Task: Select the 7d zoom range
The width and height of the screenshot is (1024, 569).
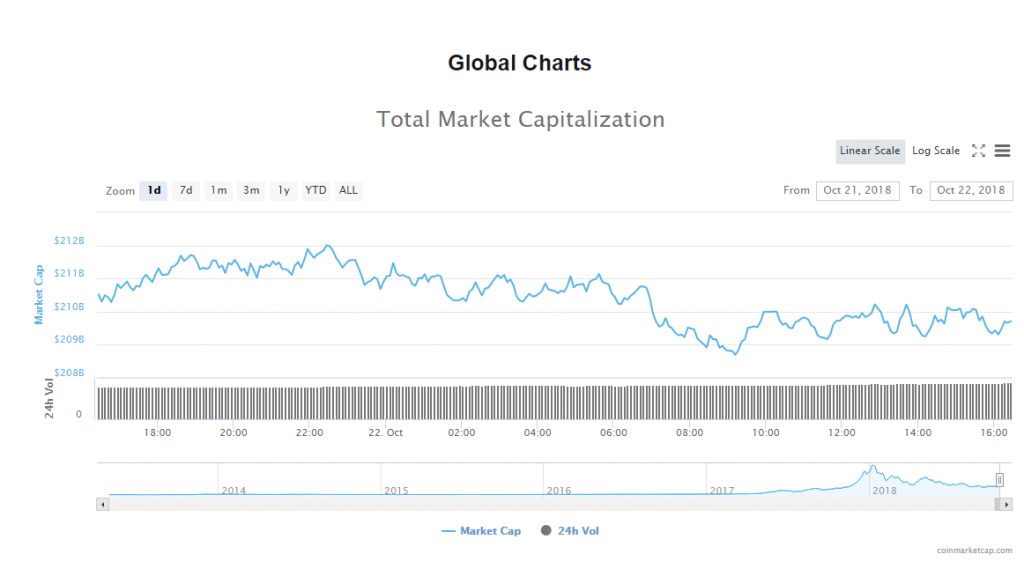Action: tap(186, 190)
